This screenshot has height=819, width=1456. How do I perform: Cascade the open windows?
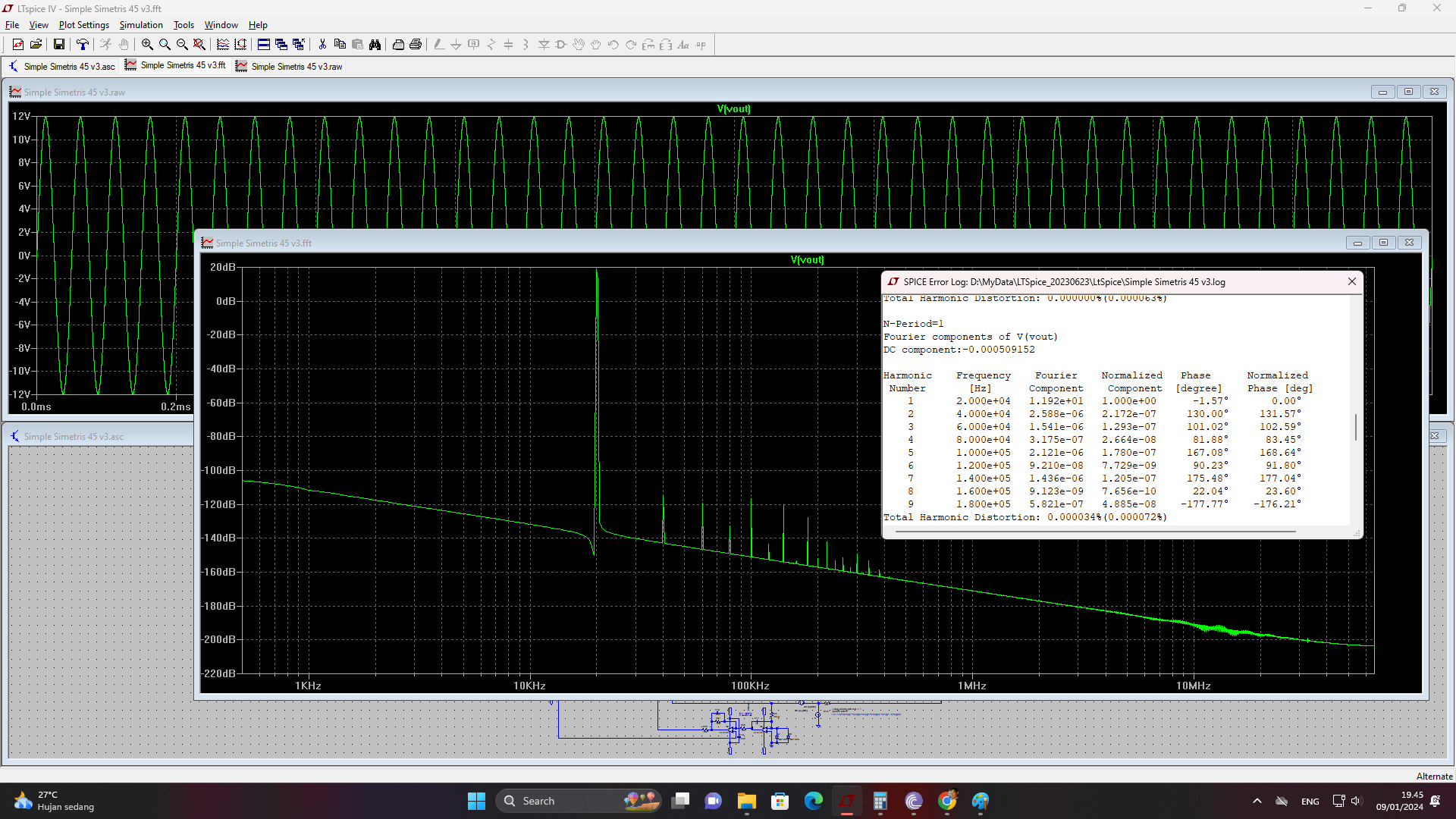pos(281,45)
